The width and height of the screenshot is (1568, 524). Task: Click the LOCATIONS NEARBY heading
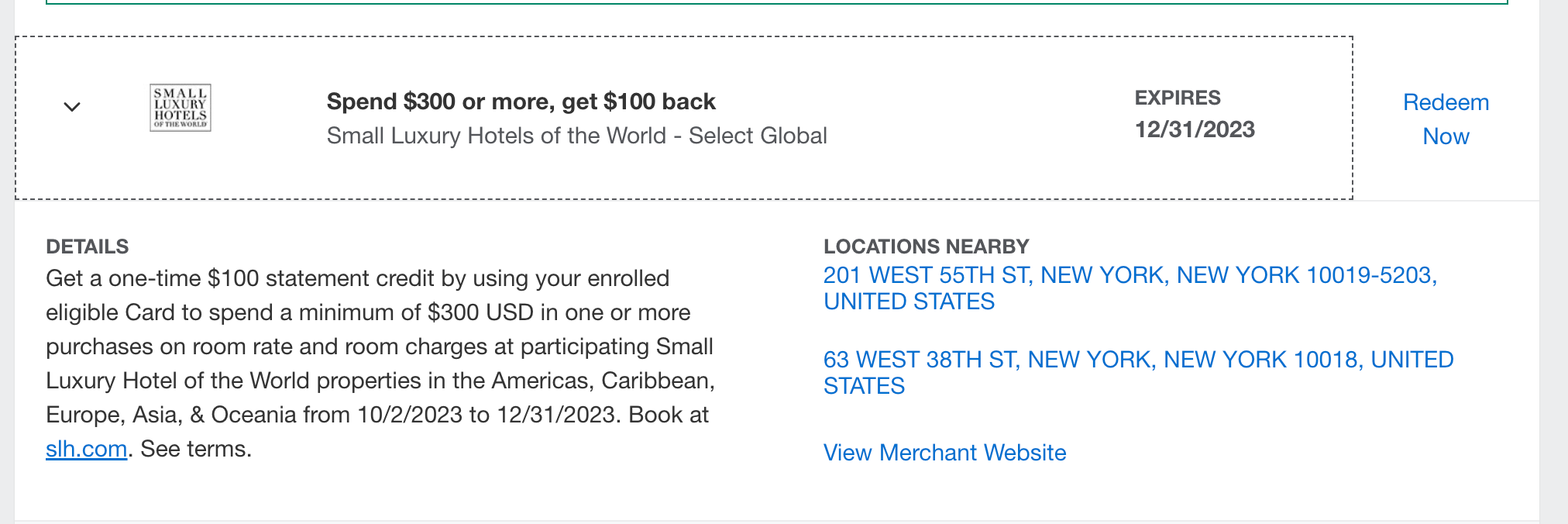(x=926, y=246)
